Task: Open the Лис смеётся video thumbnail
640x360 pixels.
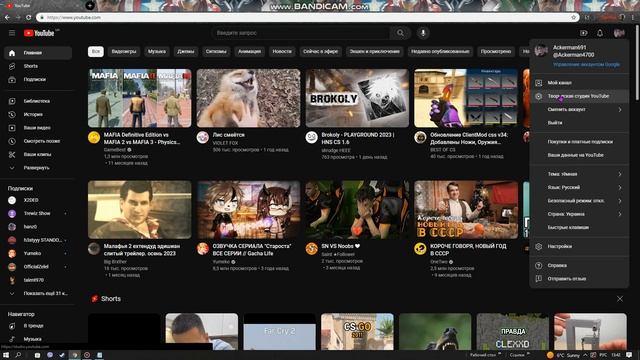Action: [x=248, y=98]
